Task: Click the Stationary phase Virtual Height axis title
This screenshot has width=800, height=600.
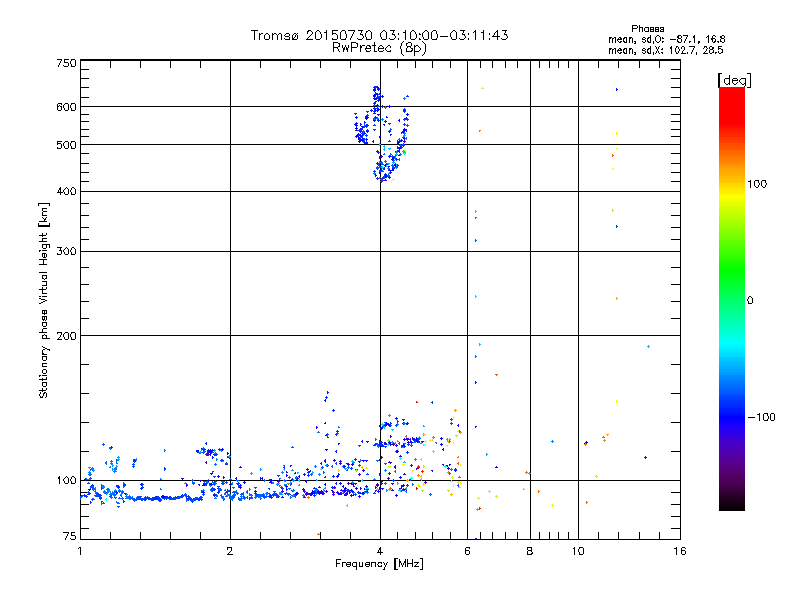Action: coord(43,300)
